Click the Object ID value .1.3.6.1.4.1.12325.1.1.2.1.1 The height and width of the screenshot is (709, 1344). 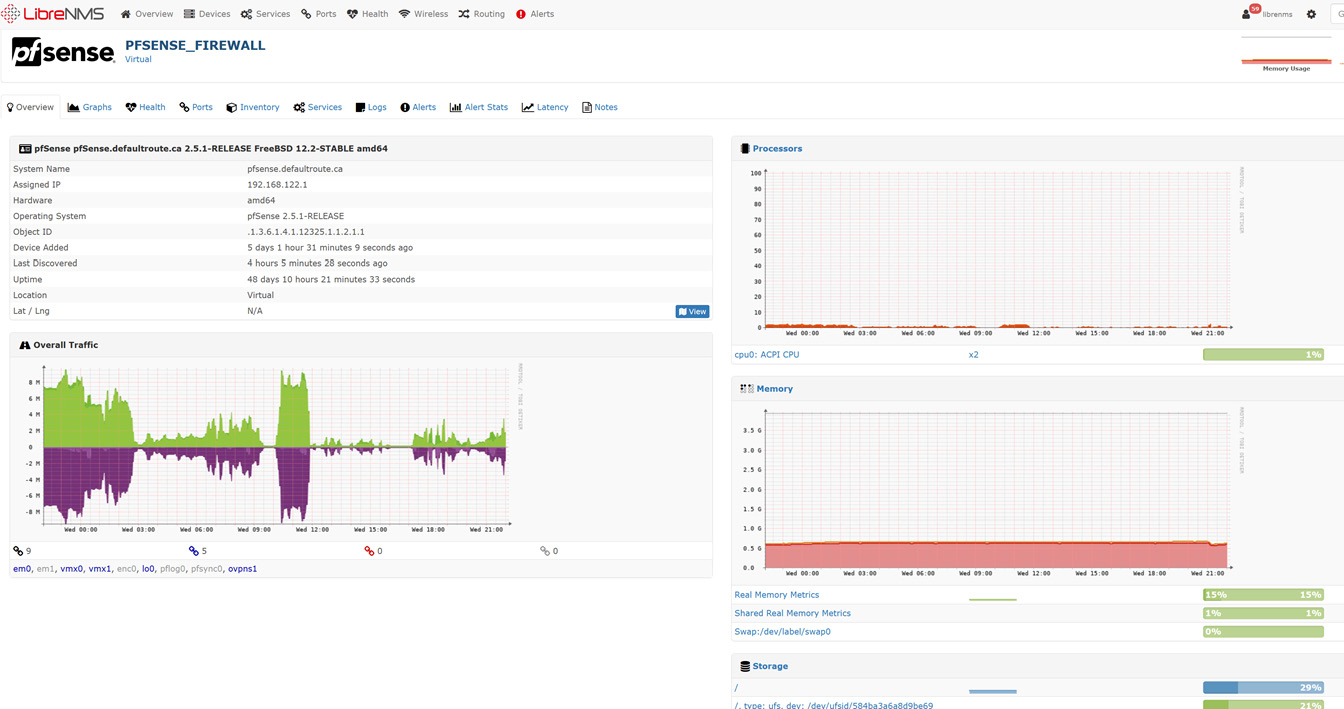[x=306, y=232]
